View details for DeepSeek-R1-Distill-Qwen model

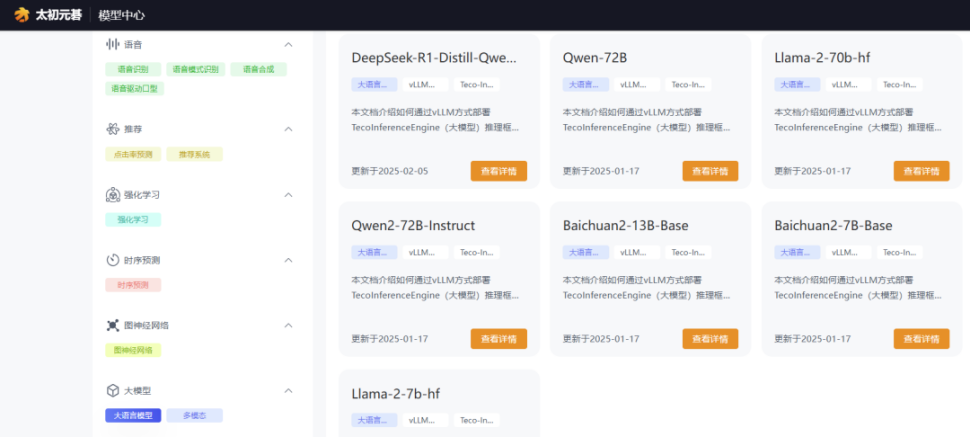click(x=498, y=171)
